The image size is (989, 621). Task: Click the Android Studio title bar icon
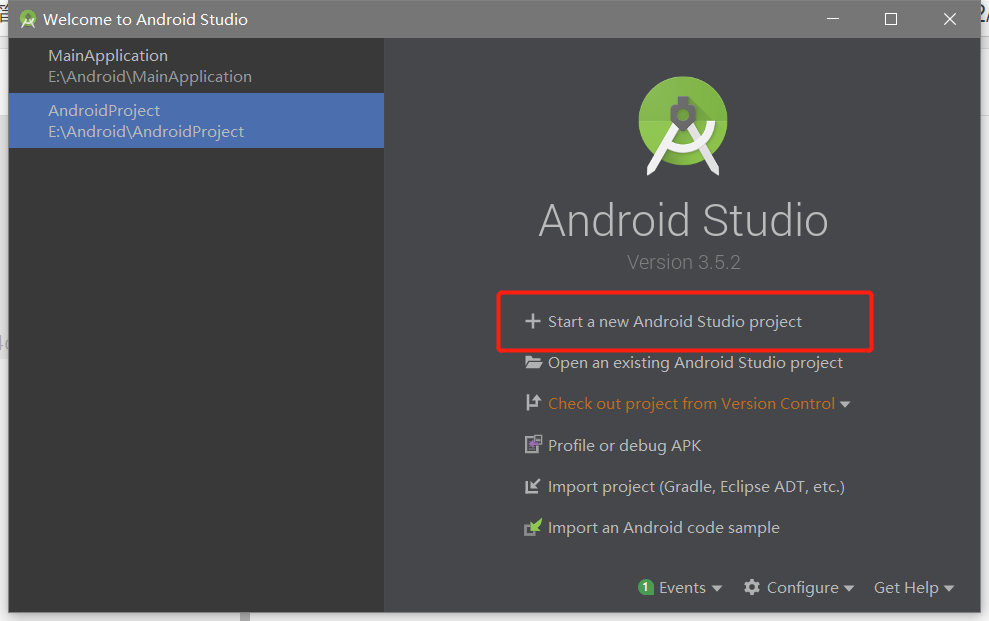[x=28, y=20]
